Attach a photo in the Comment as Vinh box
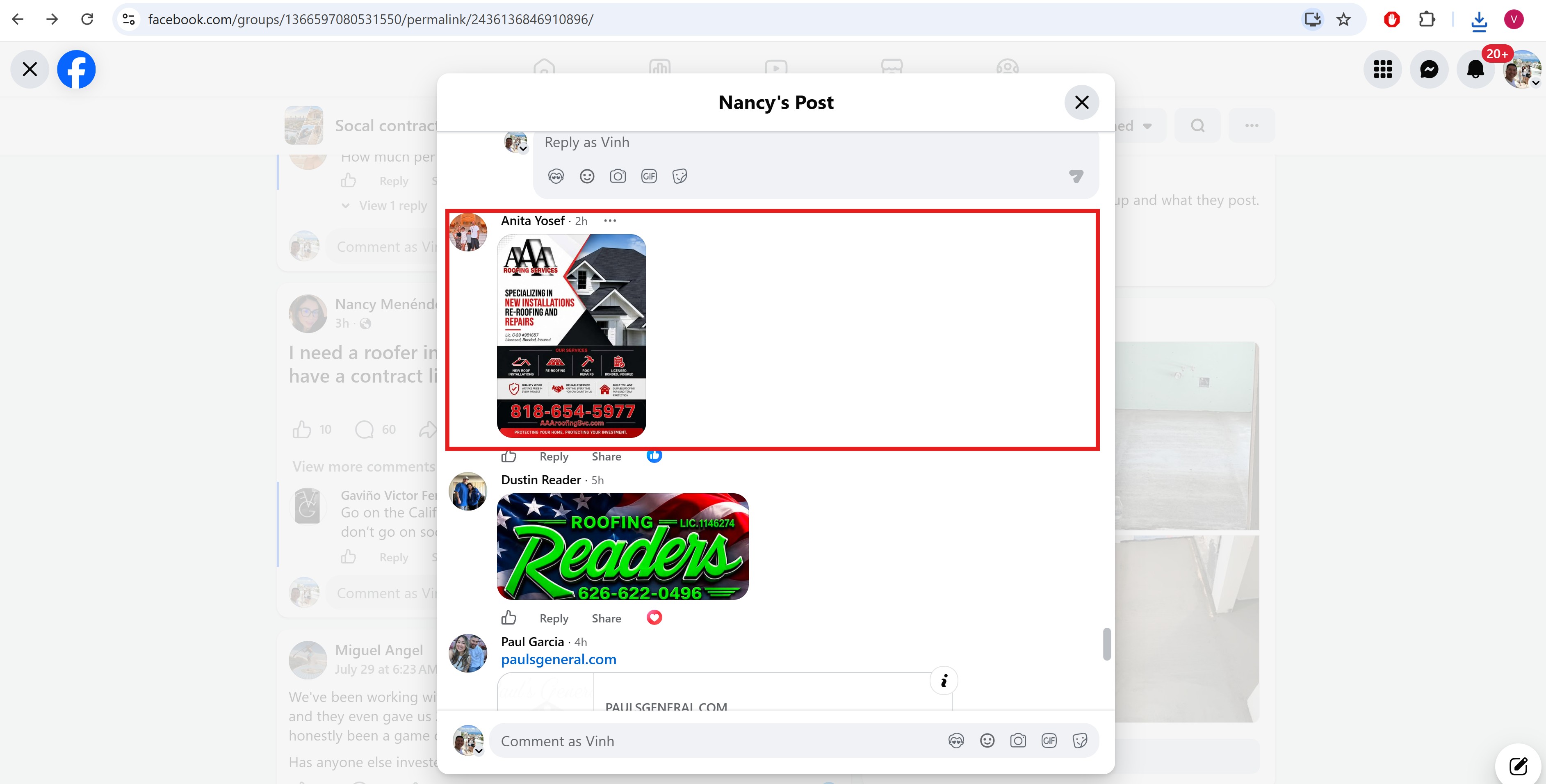Screen dimensions: 1546x784 point(1018,741)
